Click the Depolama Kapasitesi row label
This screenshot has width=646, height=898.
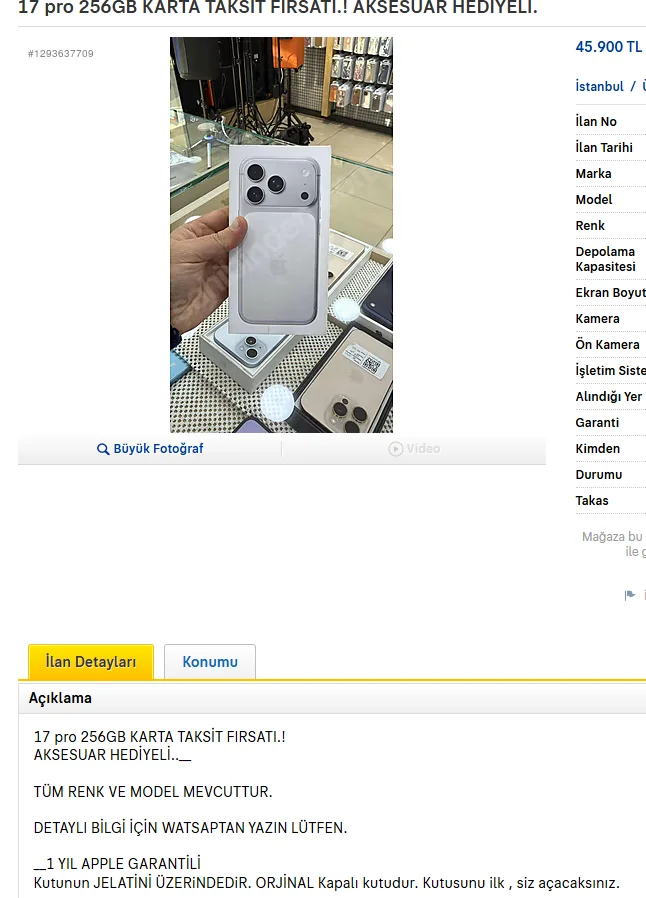click(605, 259)
